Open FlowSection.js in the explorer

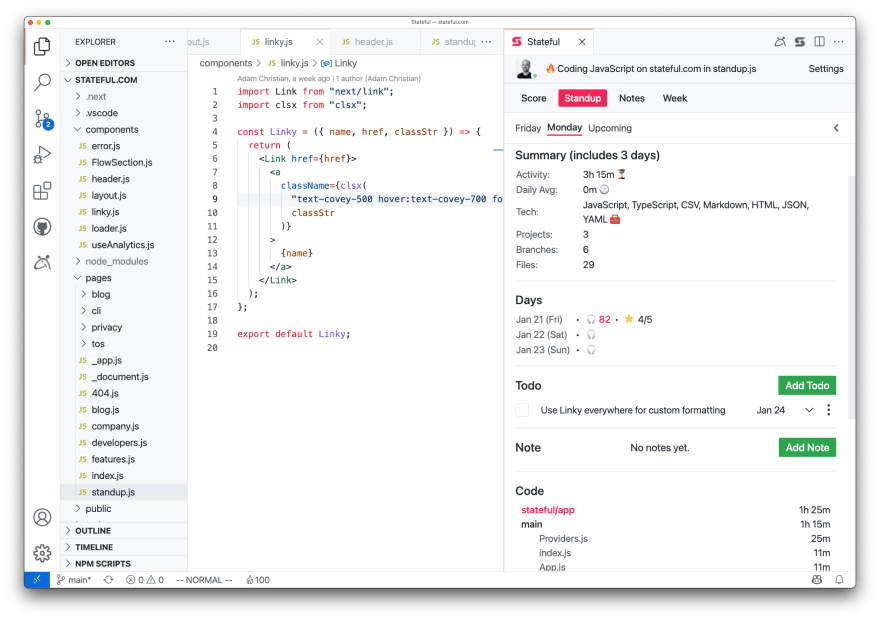point(124,162)
